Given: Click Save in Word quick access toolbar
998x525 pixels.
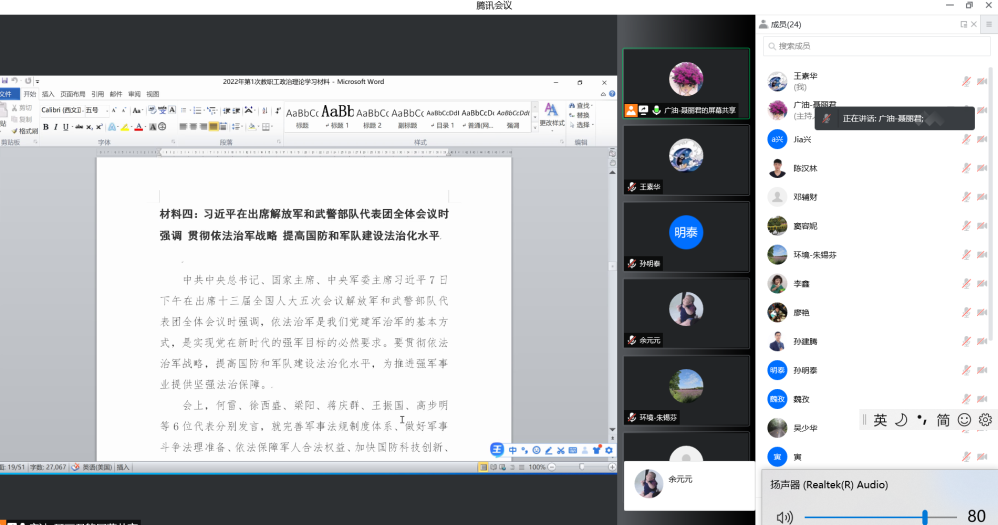Looking at the screenshot, I should (x=4, y=81).
